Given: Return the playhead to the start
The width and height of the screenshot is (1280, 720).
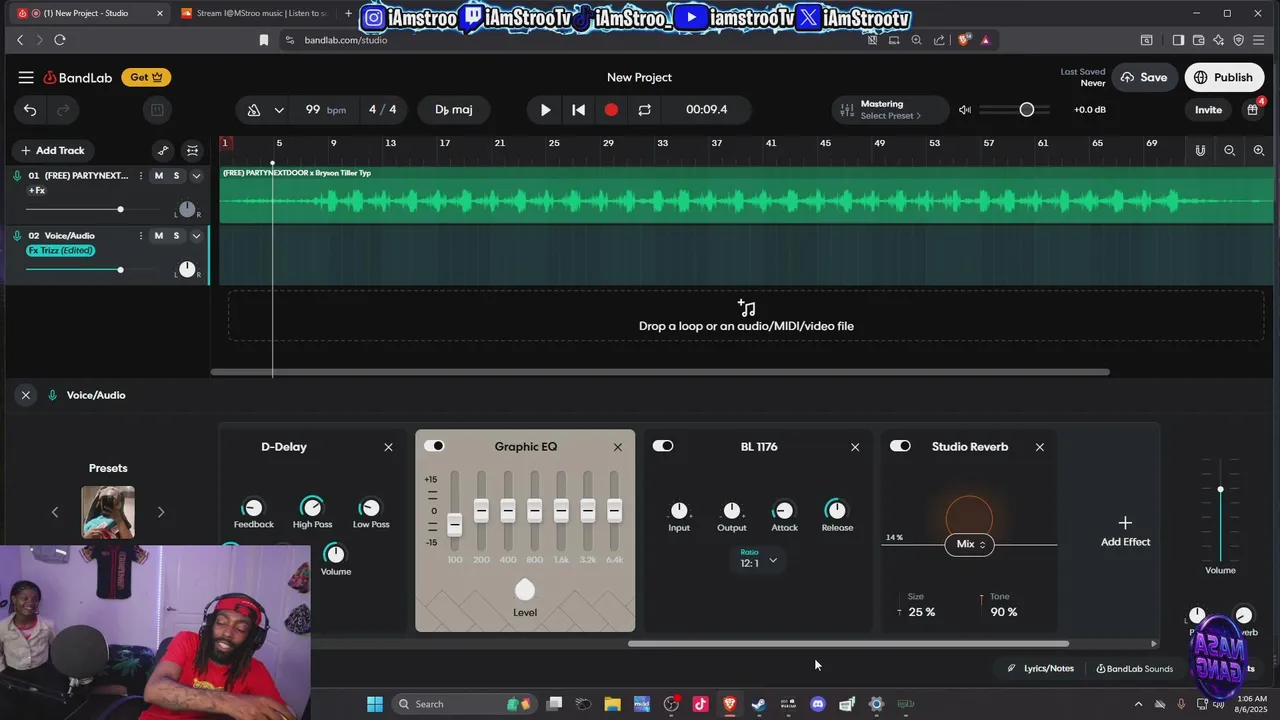Looking at the screenshot, I should pyautogui.click(x=578, y=110).
